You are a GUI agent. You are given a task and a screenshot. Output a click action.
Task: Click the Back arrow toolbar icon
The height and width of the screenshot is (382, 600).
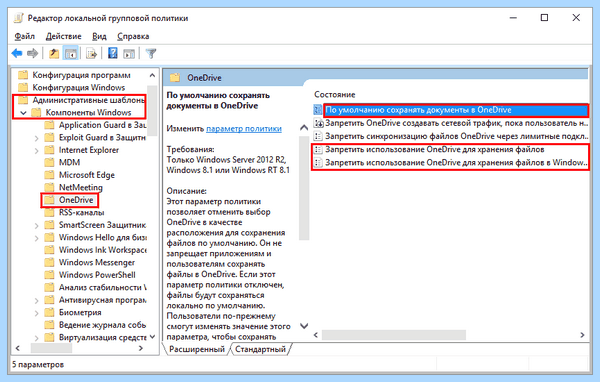tap(17, 53)
